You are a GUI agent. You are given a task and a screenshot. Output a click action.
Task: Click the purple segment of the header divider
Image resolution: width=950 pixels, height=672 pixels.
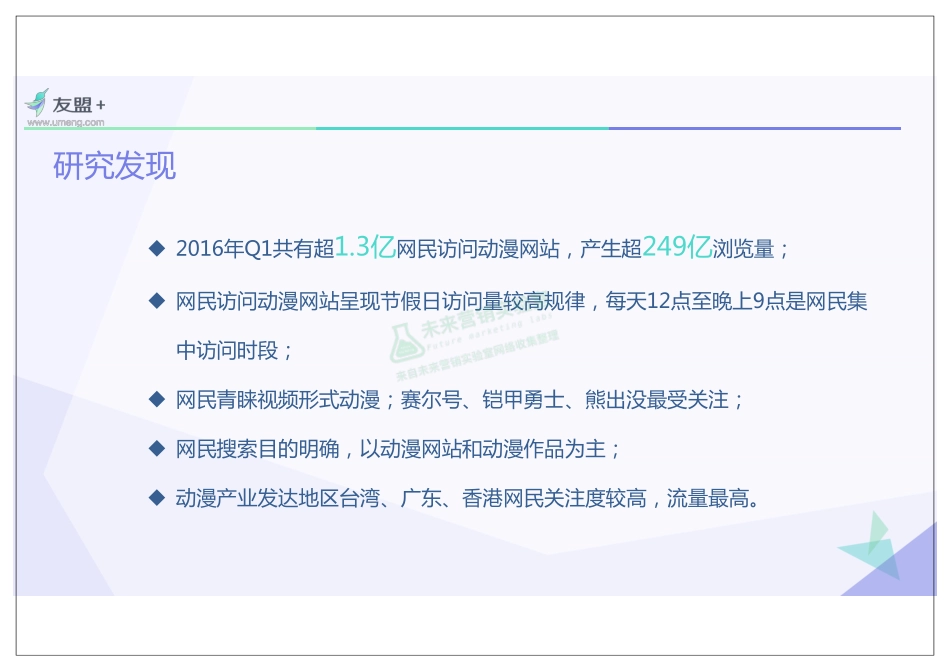[x=755, y=128]
